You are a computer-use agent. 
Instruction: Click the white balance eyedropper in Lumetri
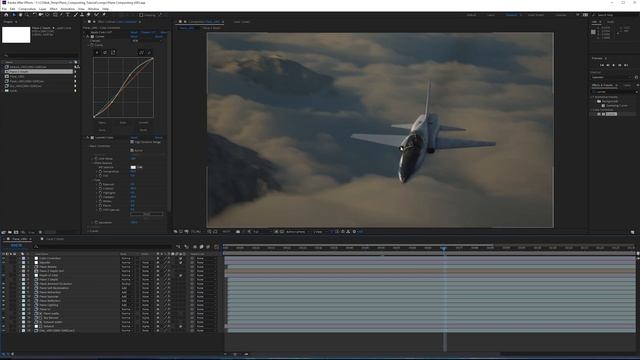(140, 167)
